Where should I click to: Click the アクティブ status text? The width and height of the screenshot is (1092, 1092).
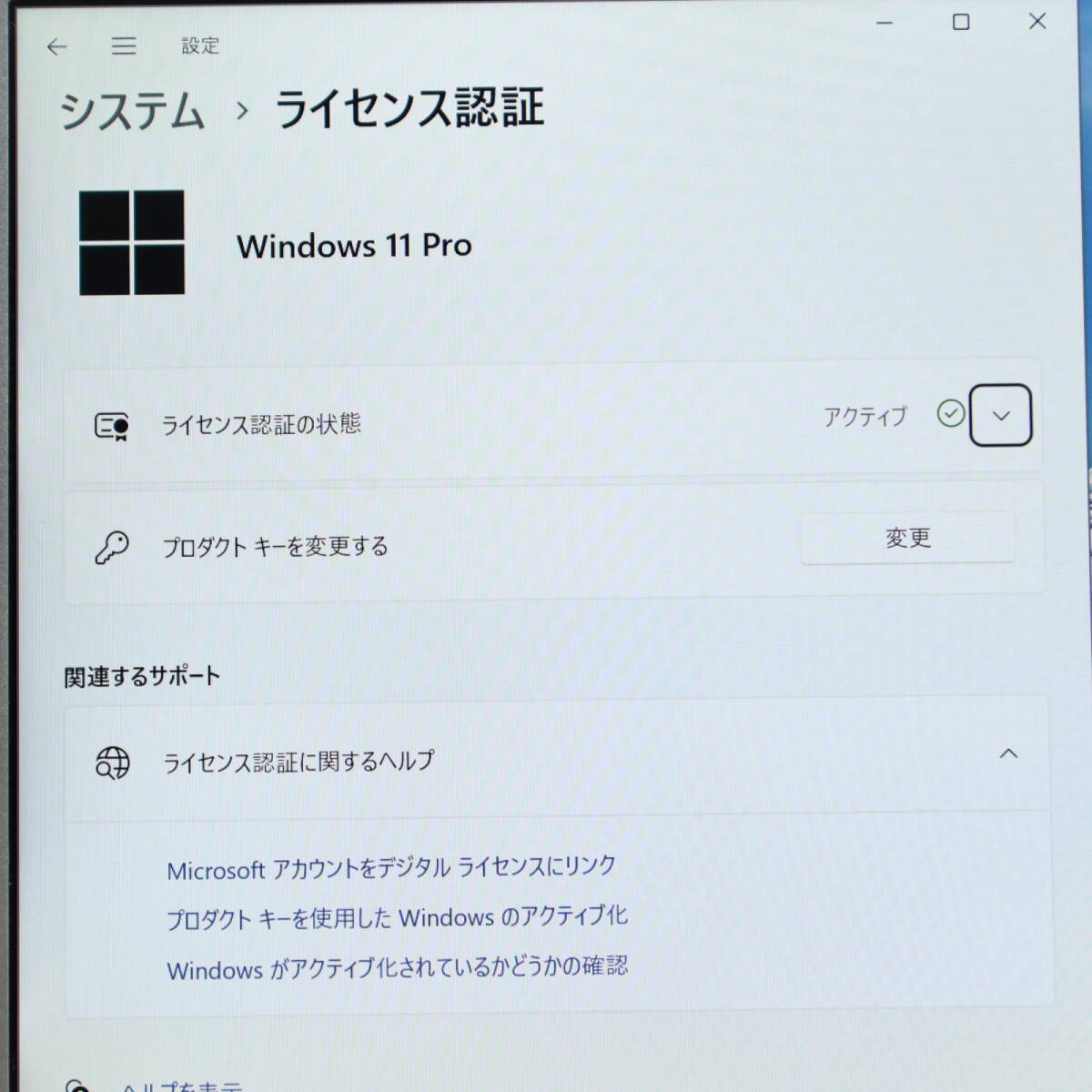click(x=865, y=417)
